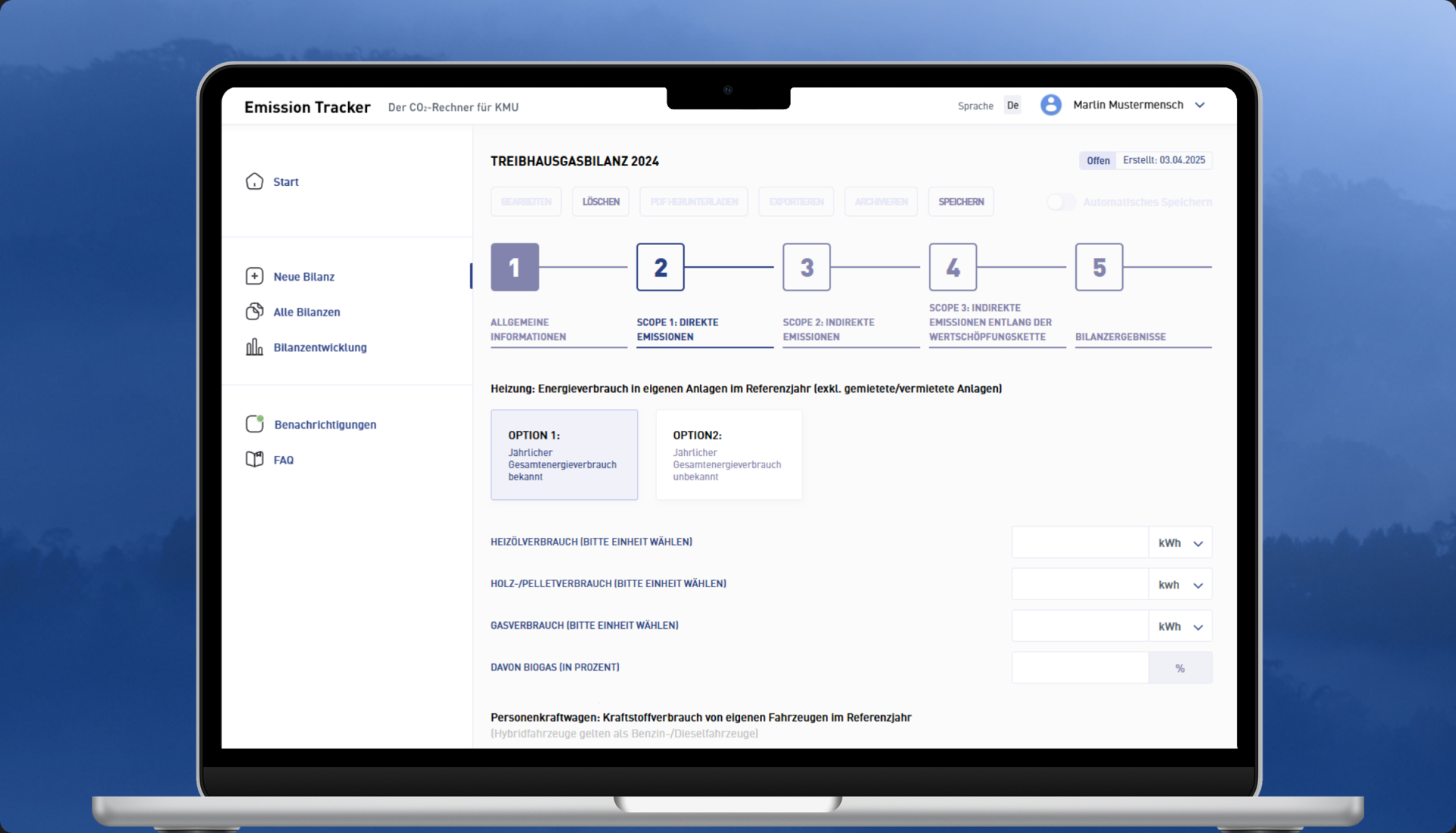Select Option 2 Gesamtenergieverbrauch unbekannt
This screenshot has height=833, width=1456.
click(x=728, y=454)
